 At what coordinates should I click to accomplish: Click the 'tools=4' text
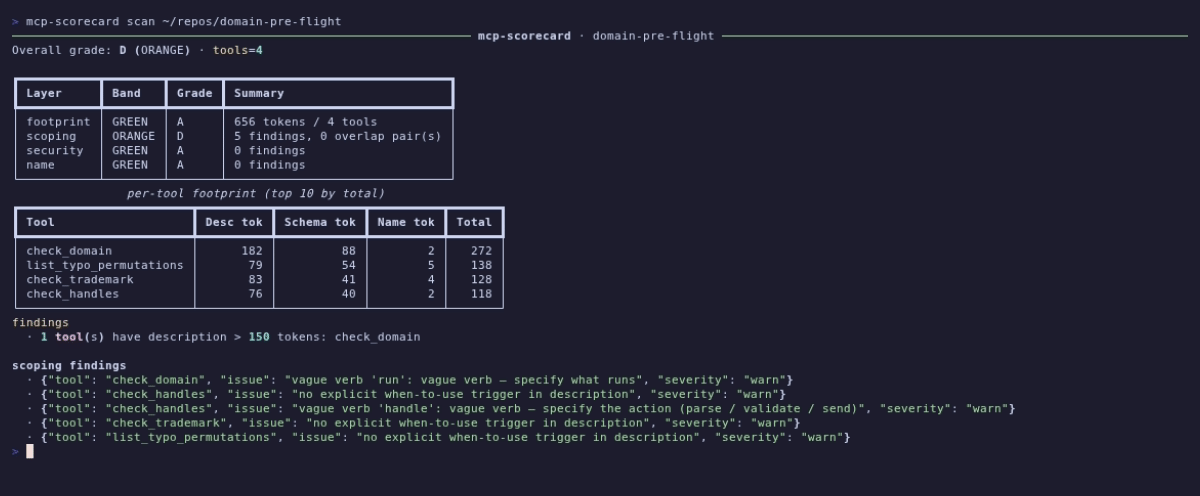[x=238, y=50]
